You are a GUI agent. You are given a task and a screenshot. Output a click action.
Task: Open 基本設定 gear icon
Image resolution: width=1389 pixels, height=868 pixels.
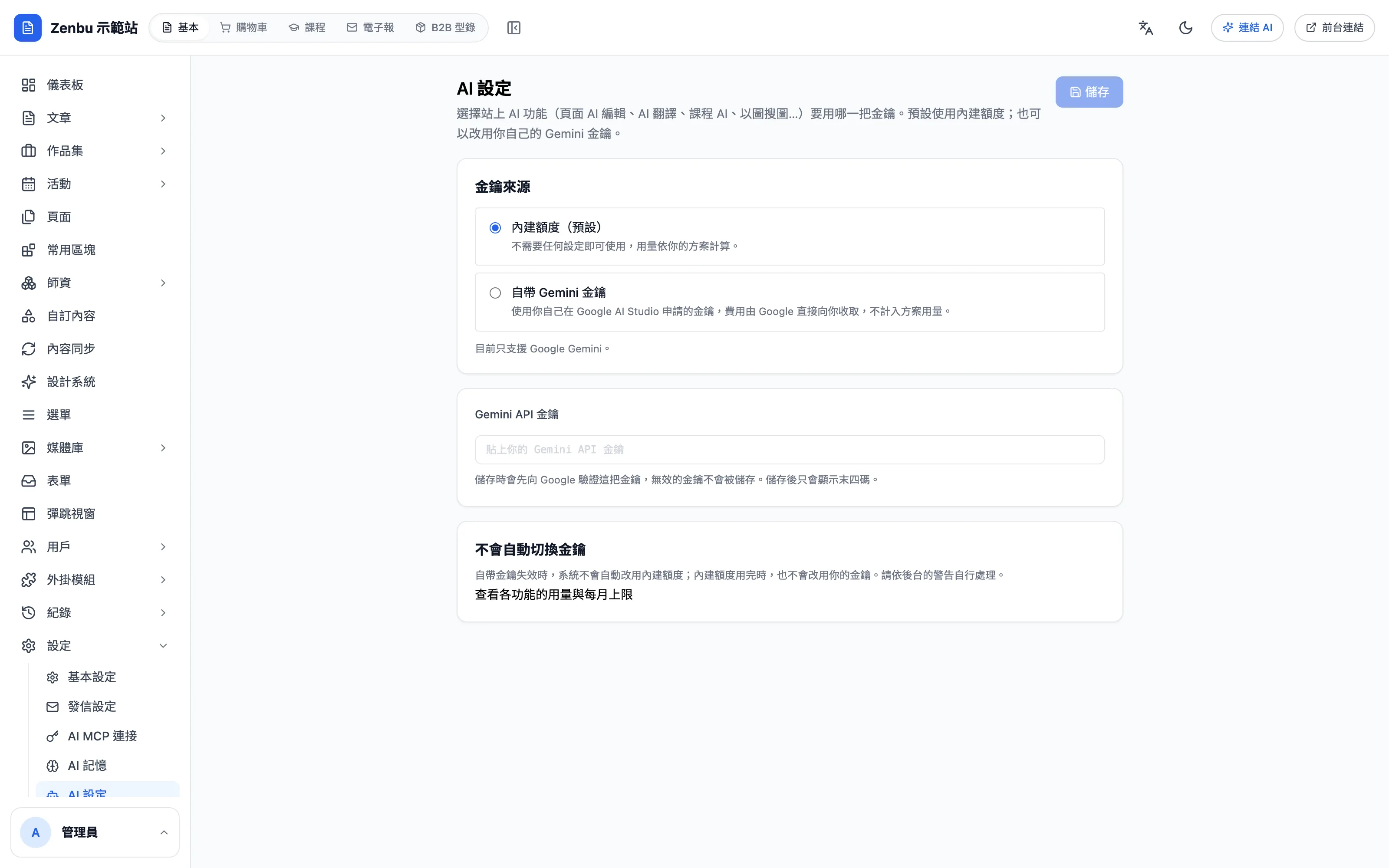pyautogui.click(x=53, y=677)
